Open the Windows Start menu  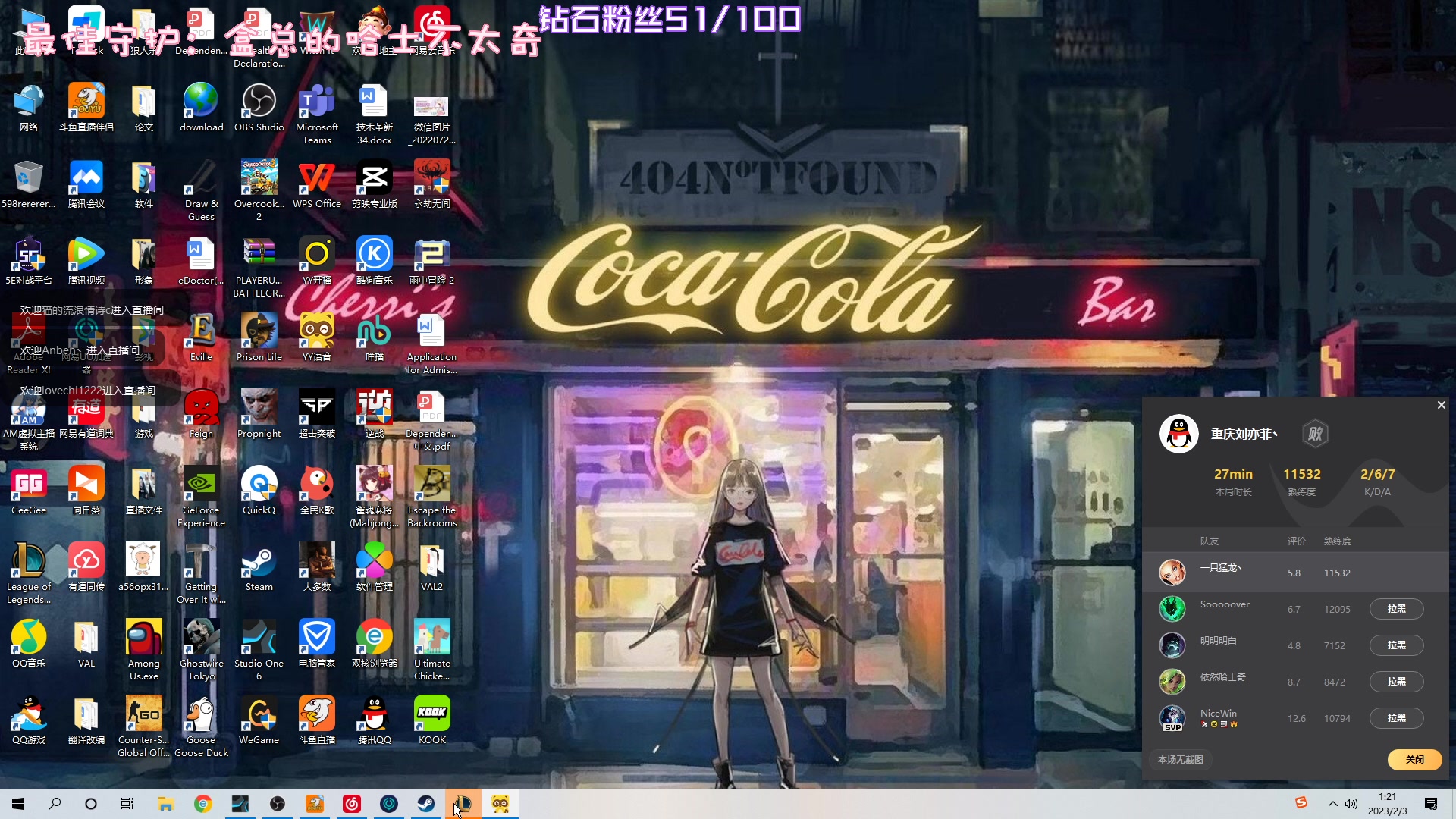(x=18, y=804)
